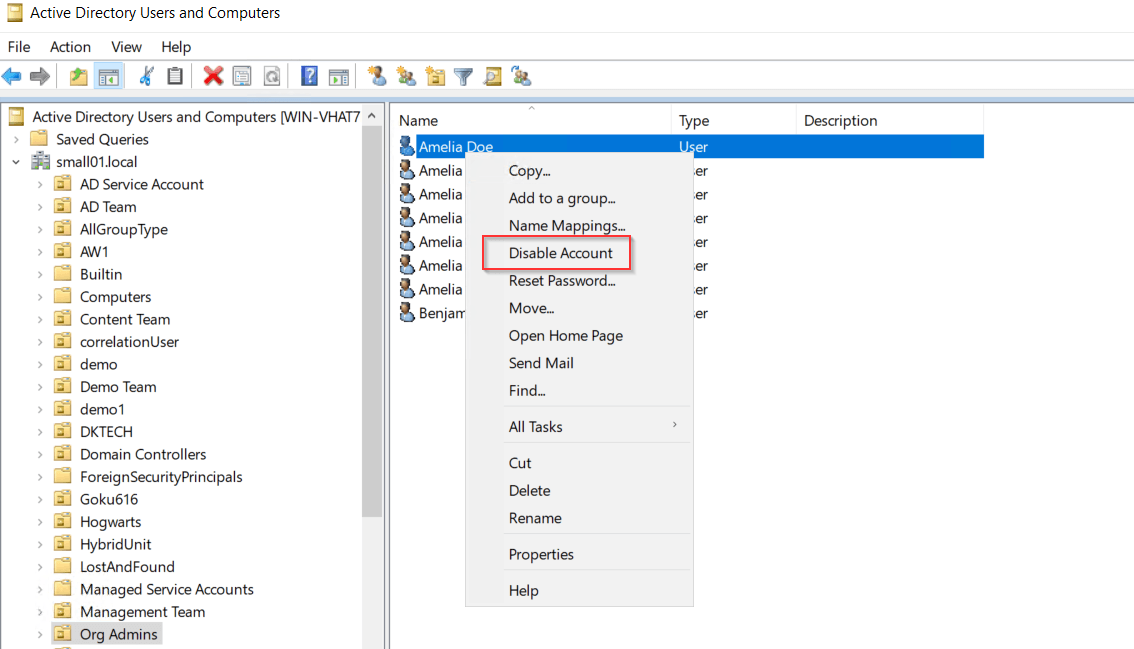The width and height of the screenshot is (1134, 649).
Task: Click tree scrollbar up arrow
Action: pyautogui.click(x=372, y=116)
